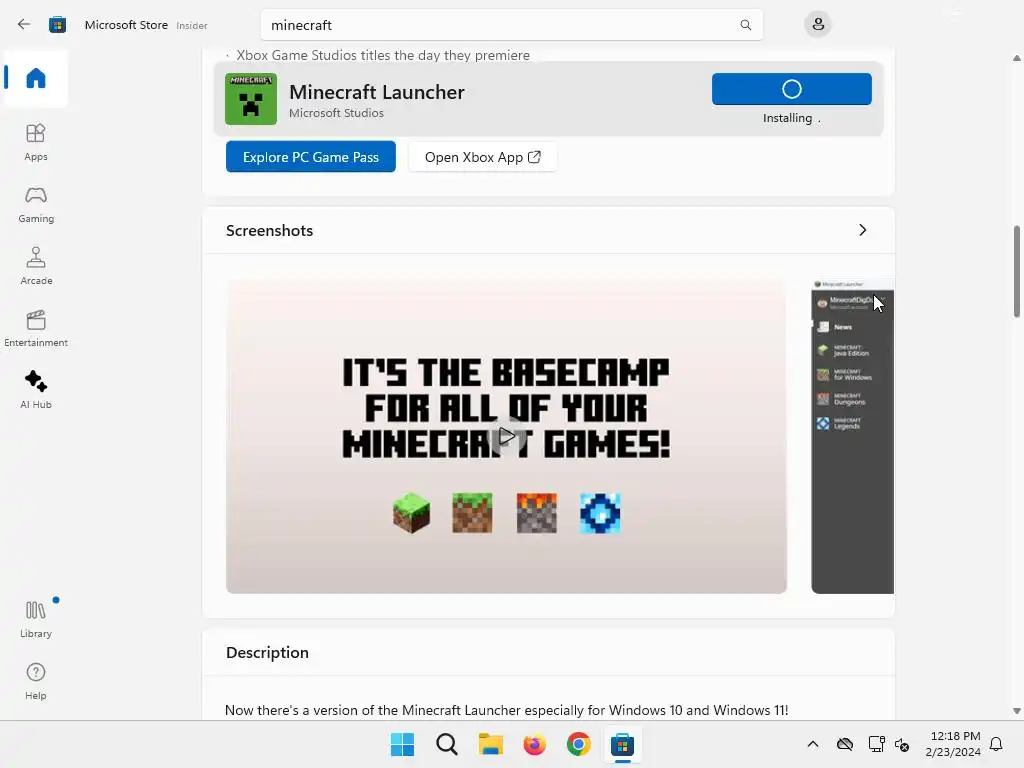
Task: Open the Entertainment section
Action: tap(36, 328)
